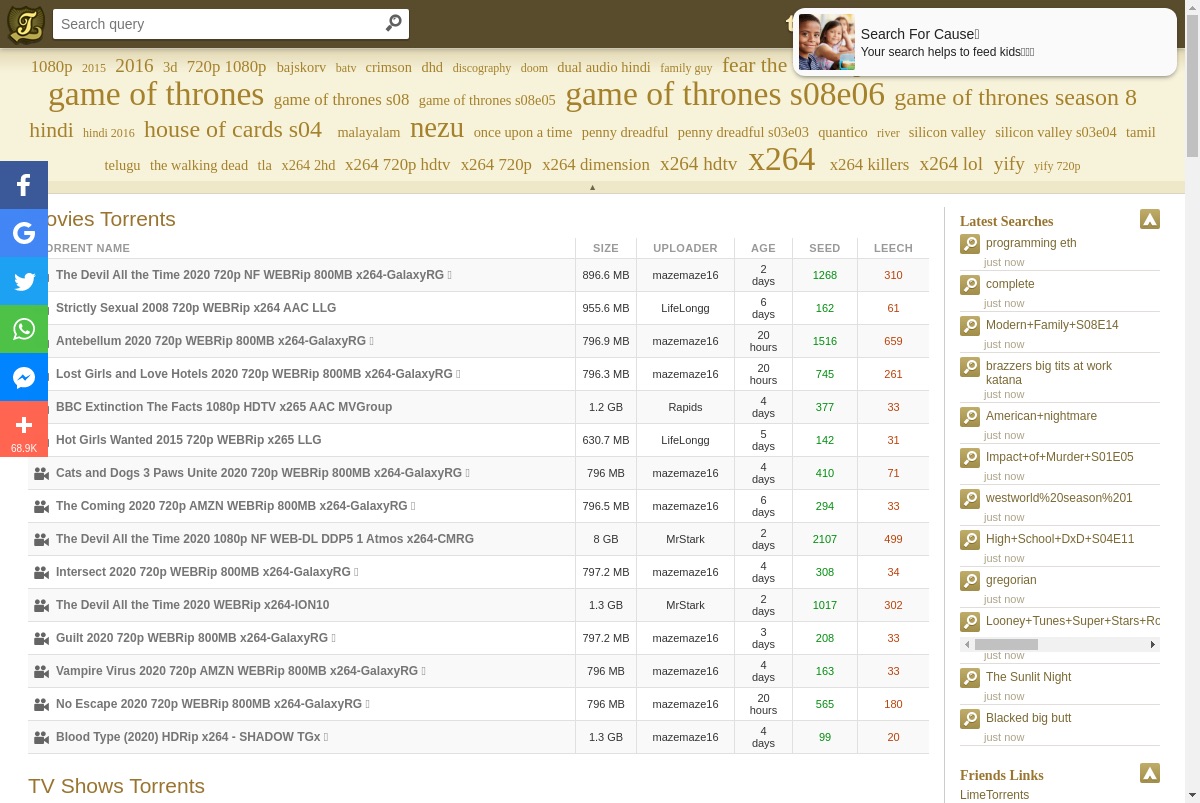The image size is (1200, 803).
Task: Click the notification children thumbnail image
Action: click(x=826, y=42)
